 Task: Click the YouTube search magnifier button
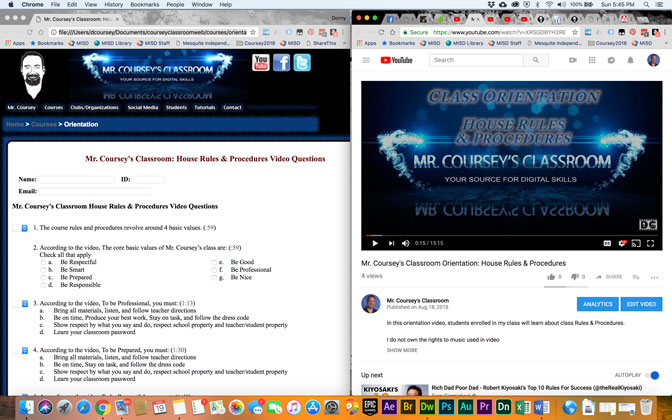click(x=537, y=60)
